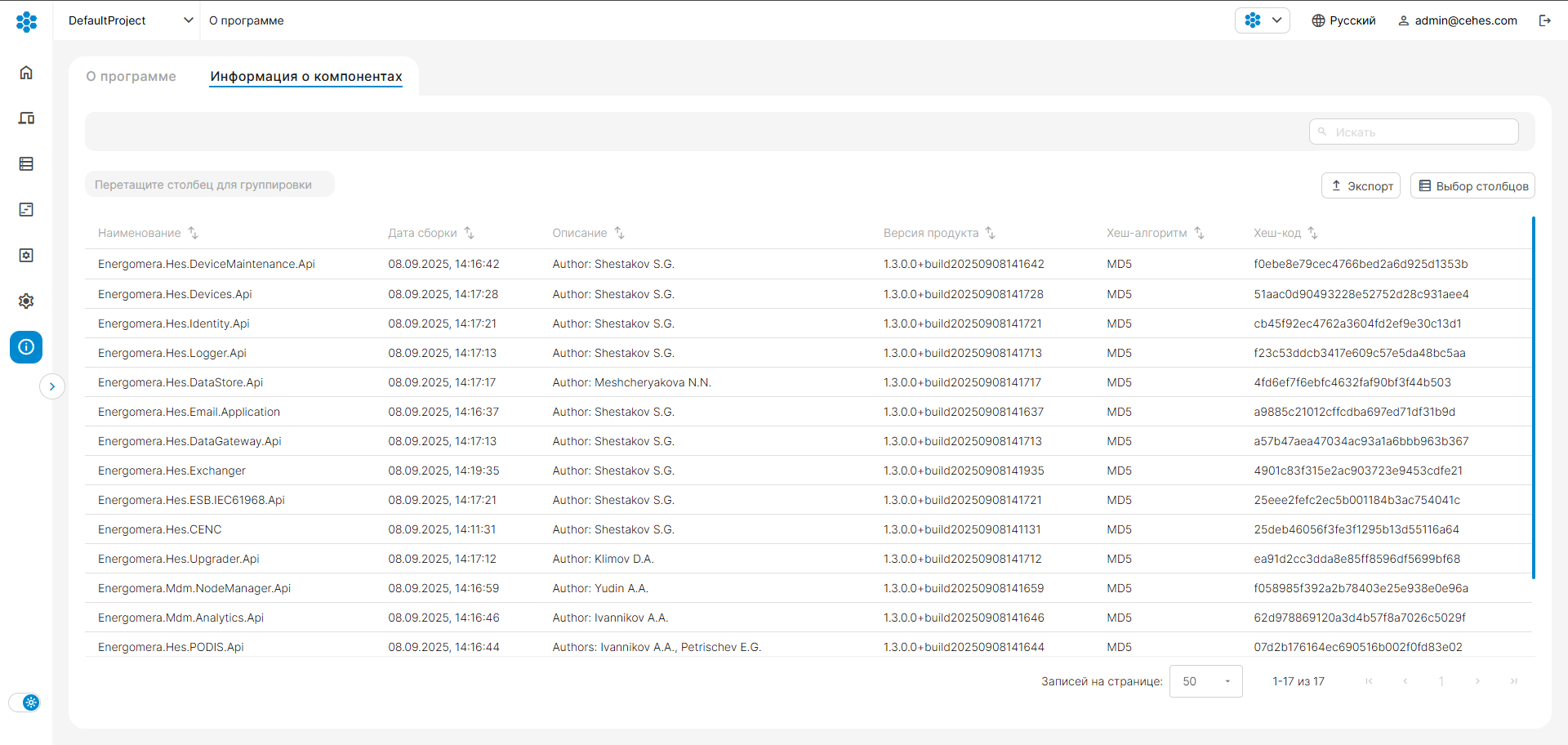This screenshot has width=1568, height=745.
Task: Open the devices icon in sidebar
Action: coord(26,118)
